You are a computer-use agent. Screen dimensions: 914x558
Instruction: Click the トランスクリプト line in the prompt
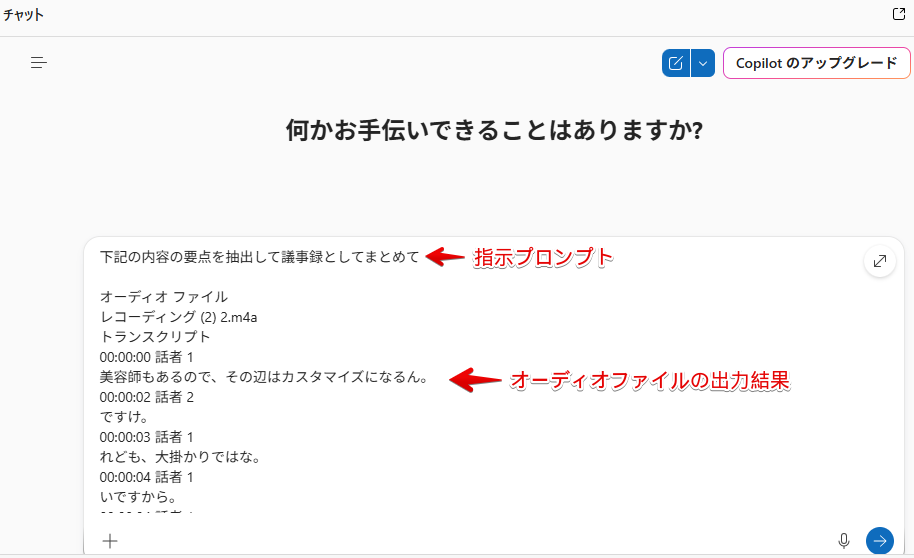pyautogui.click(x=155, y=337)
